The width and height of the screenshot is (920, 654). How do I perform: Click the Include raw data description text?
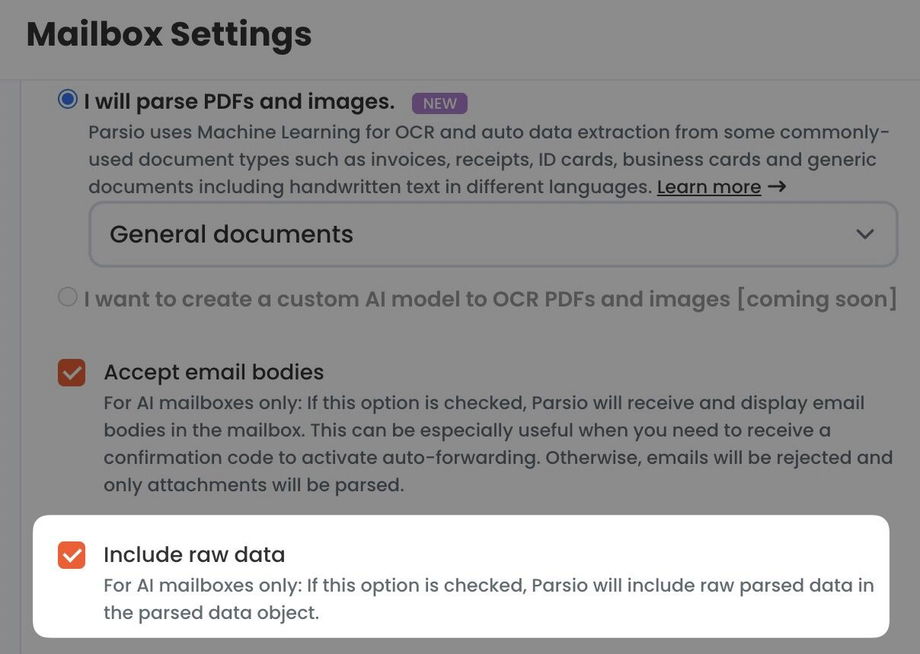click(x=488, y=598)
